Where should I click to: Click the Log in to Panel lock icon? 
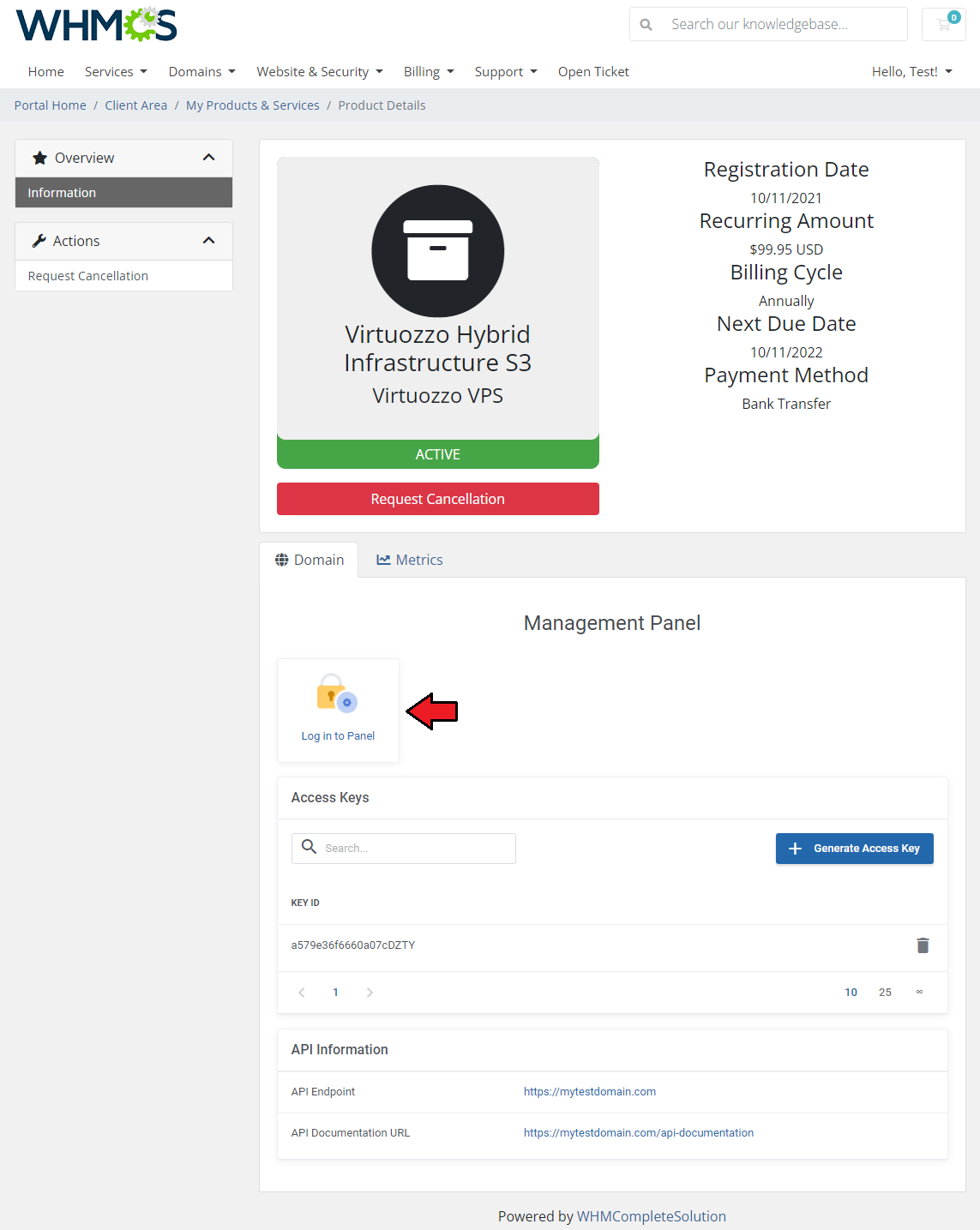[x=337, y=693]
